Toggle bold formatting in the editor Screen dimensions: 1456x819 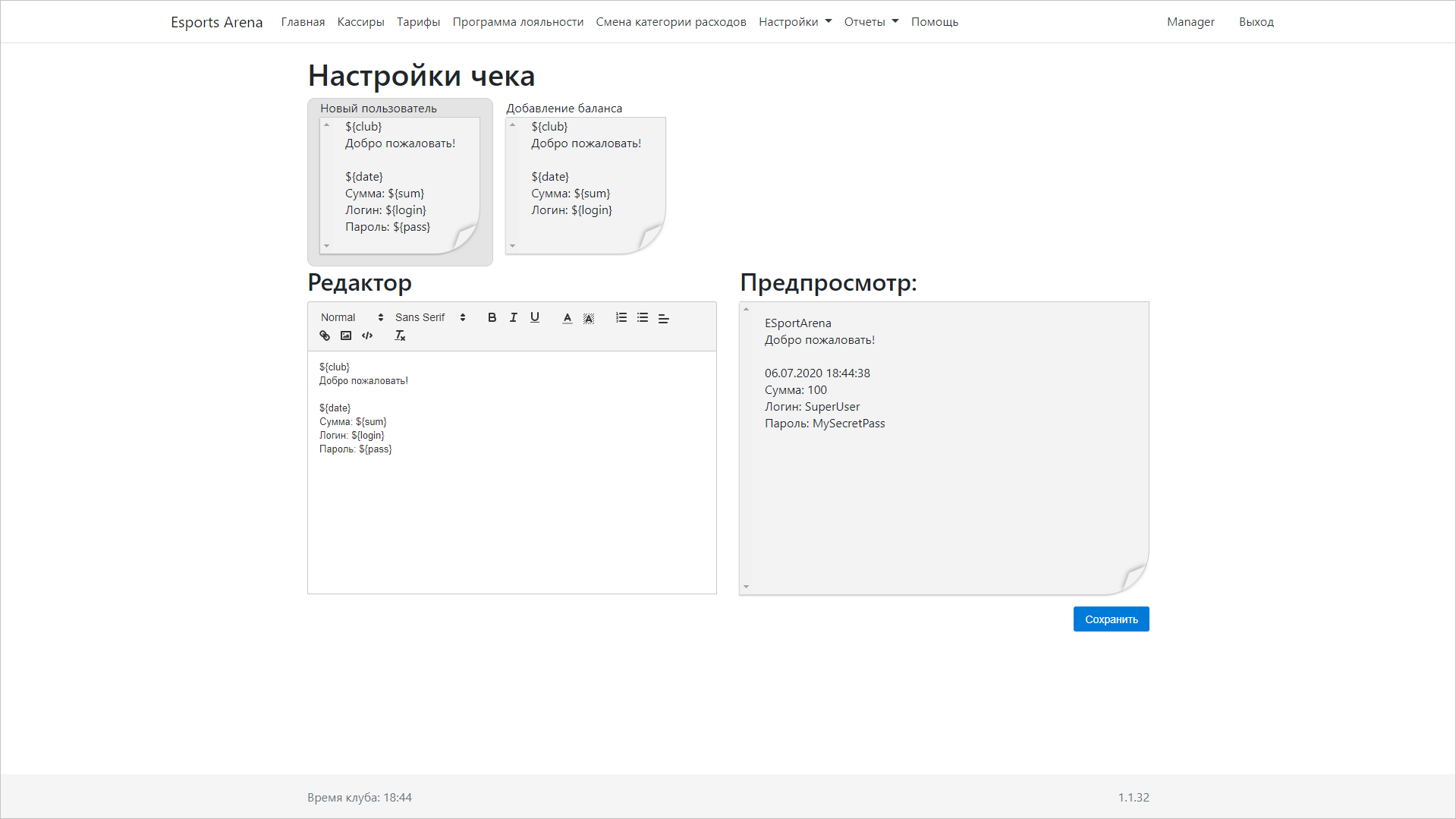tap(492, 317)
